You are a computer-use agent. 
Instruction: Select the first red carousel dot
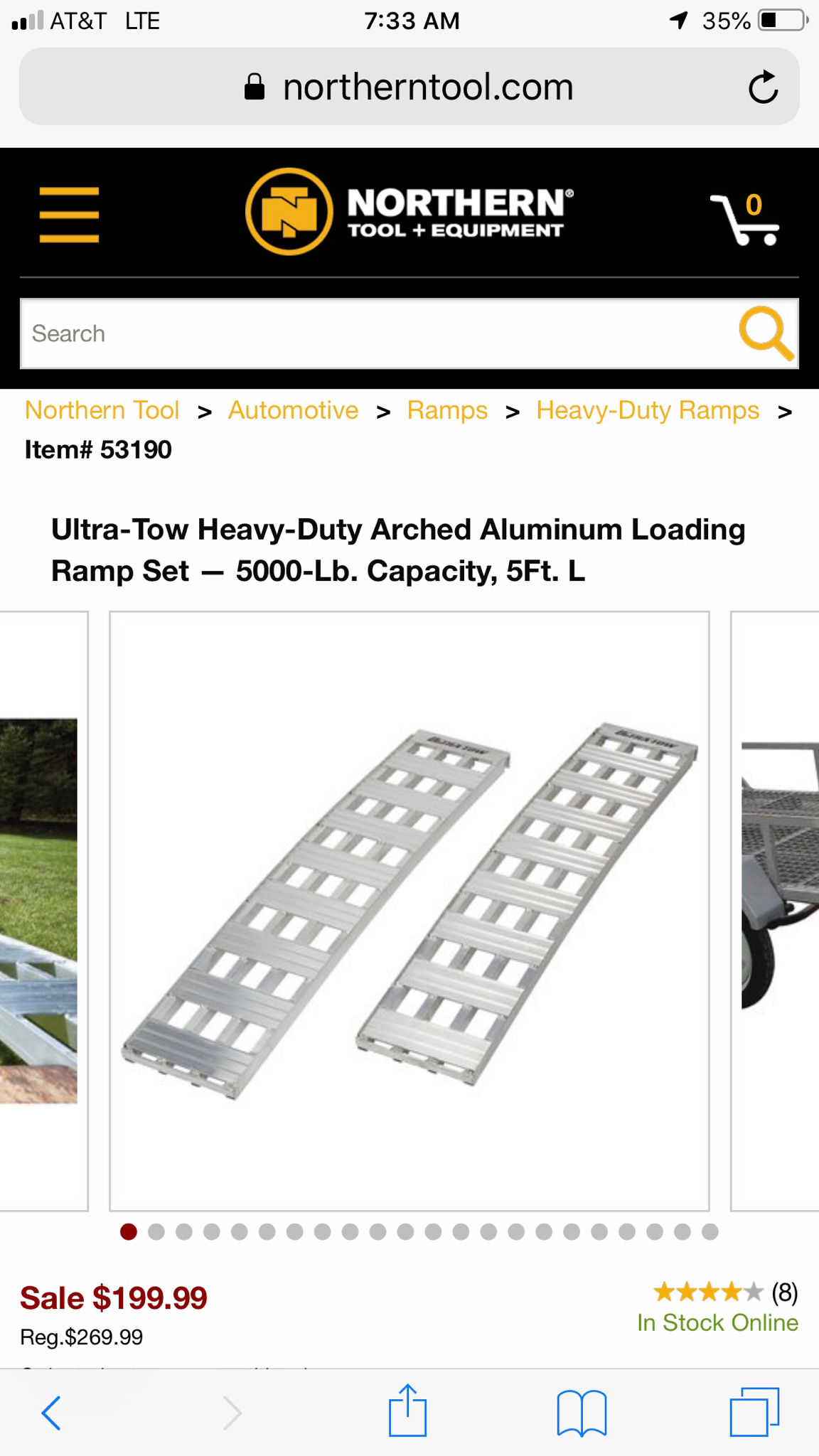(x=129, y=1232)
